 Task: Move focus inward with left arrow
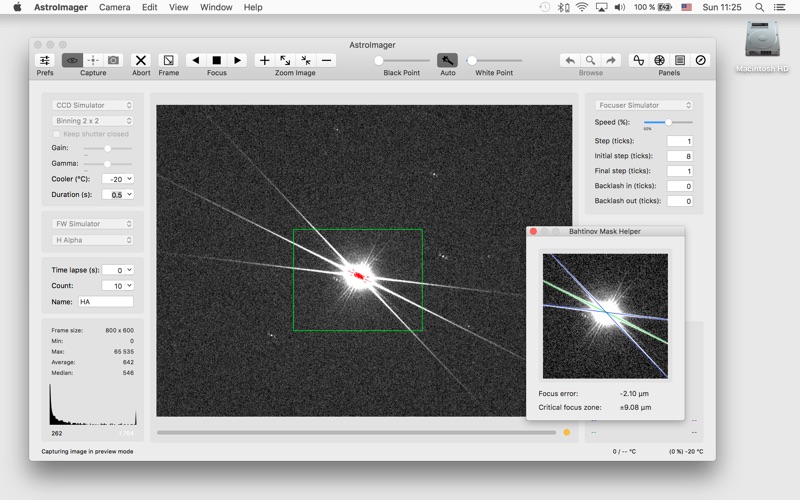(x=196, y=61)
